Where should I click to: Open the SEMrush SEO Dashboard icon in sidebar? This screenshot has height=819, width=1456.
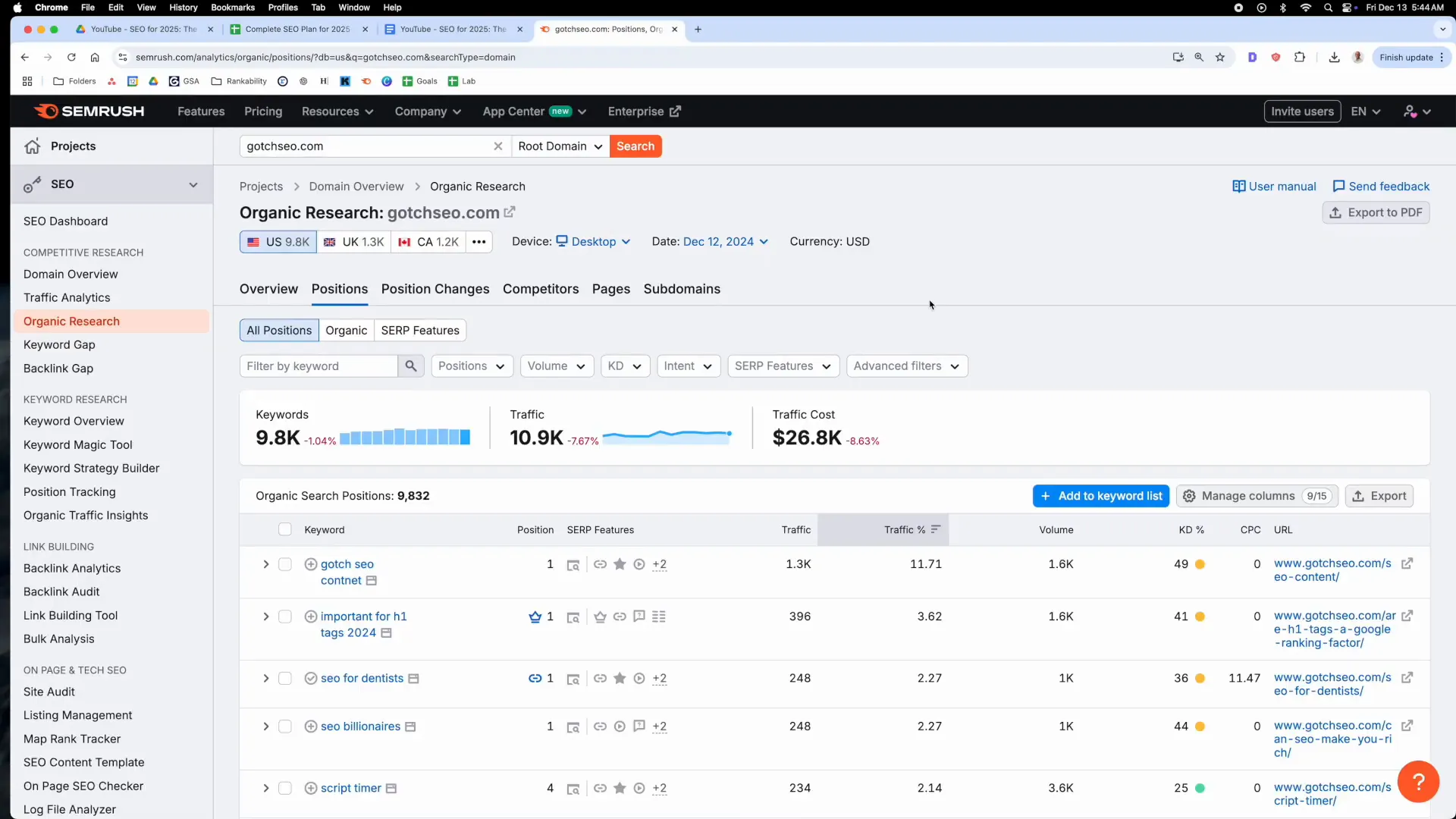(x=66, y=221)
